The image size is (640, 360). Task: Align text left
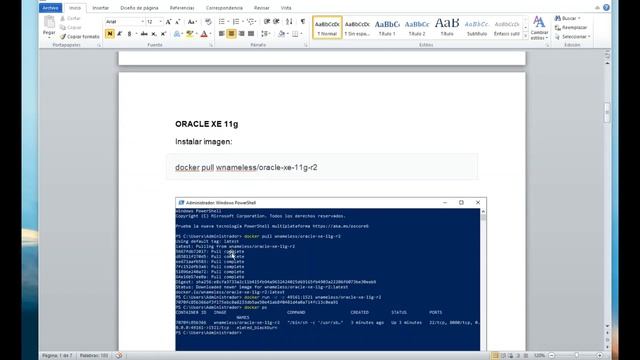(x=221, y=34)
